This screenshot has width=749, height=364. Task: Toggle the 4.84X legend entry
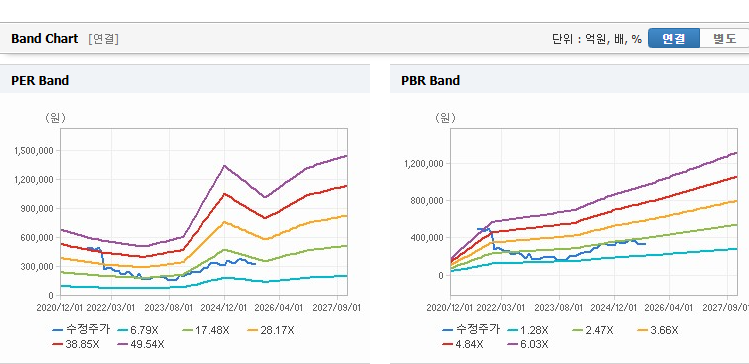463,344
